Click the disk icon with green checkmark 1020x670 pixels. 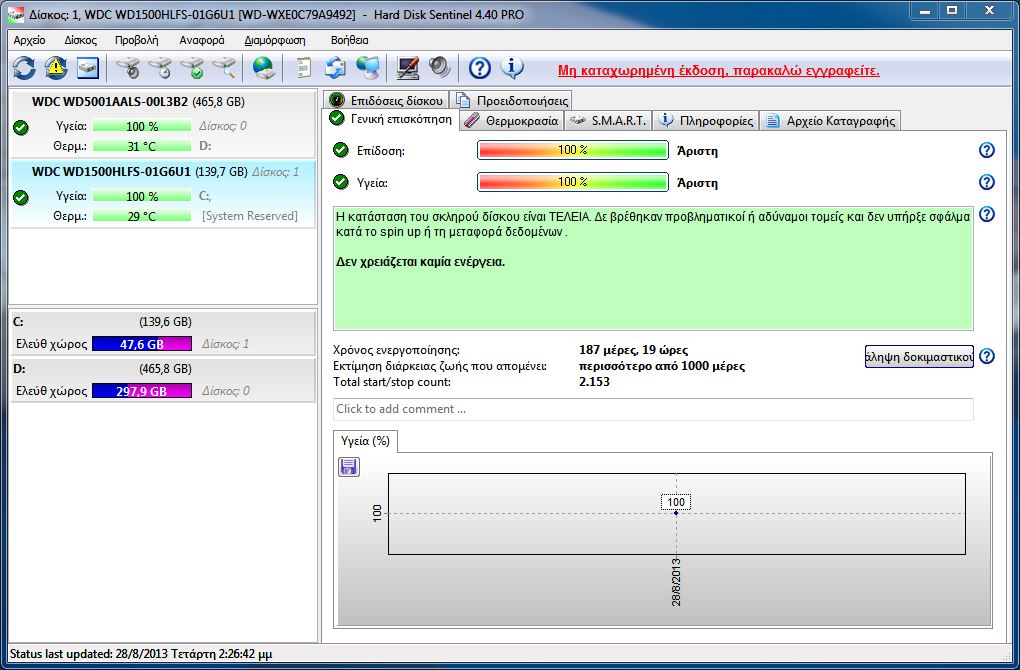point(193,68)
